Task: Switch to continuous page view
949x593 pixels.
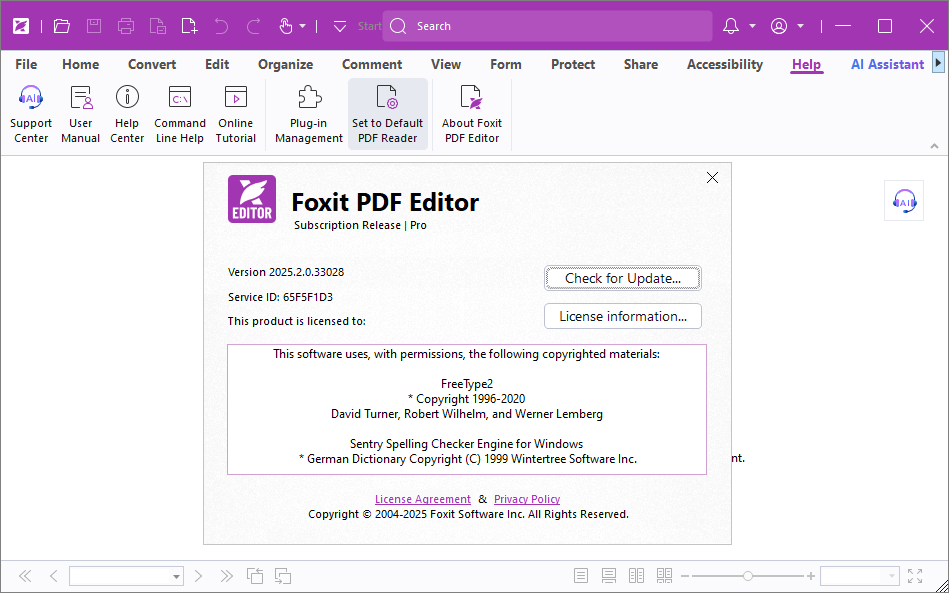Action: point(609,575)
